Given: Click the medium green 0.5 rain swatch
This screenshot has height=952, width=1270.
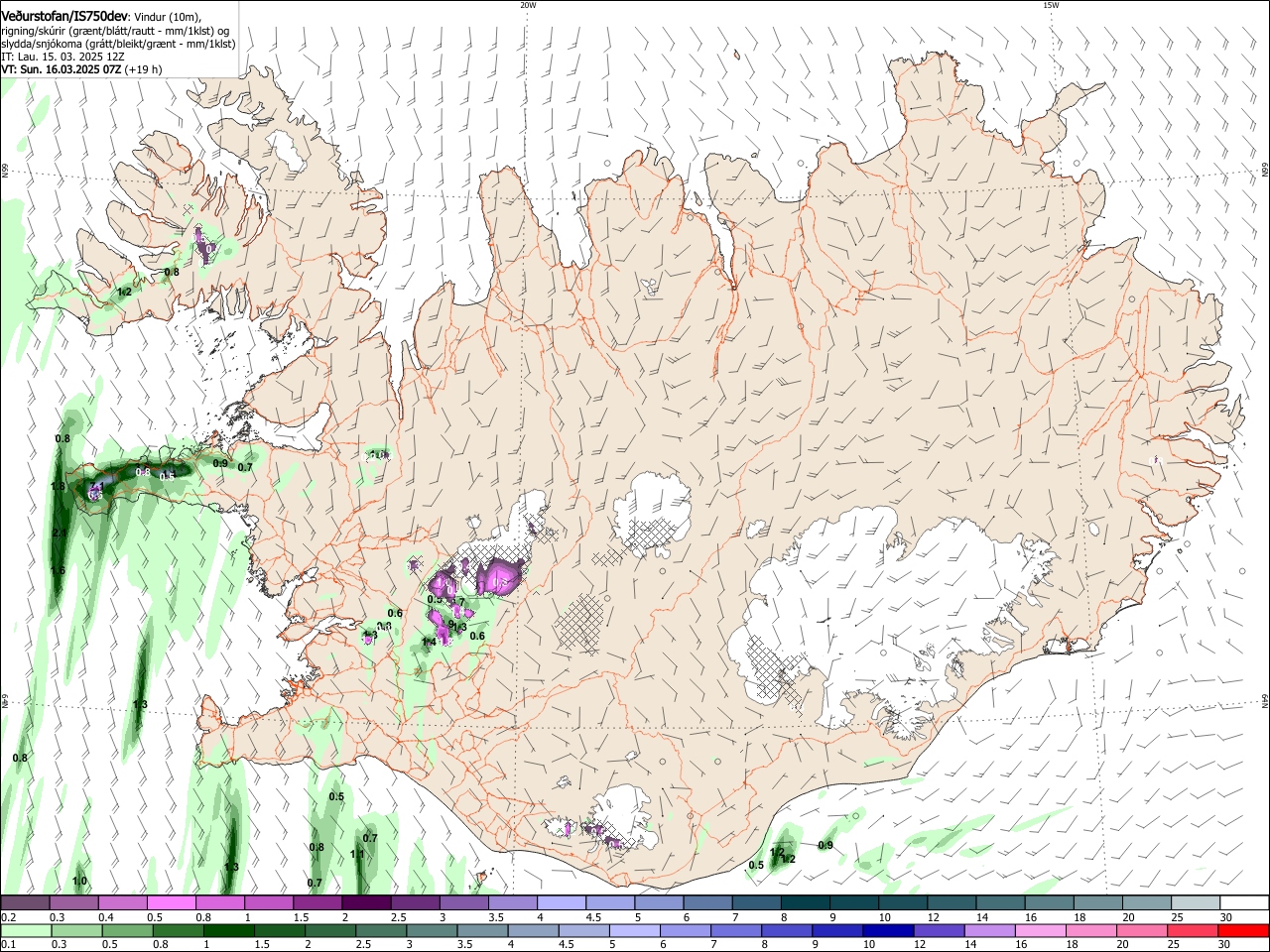Looking at the screenshot, I should pos(128,930).
